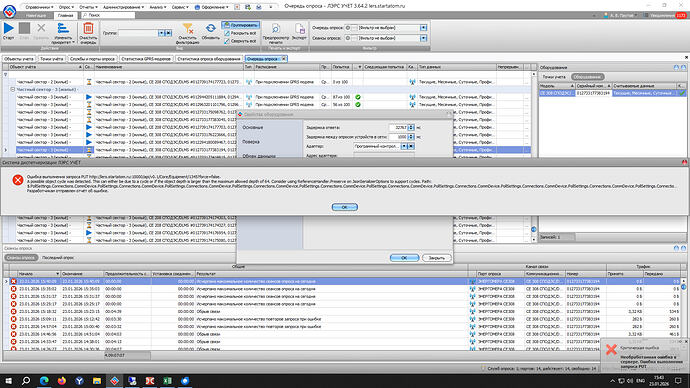The width and height of the screenshot is (690, 388).
Task: Open Предпросмотр печати print preview
Action: [276, 29]
